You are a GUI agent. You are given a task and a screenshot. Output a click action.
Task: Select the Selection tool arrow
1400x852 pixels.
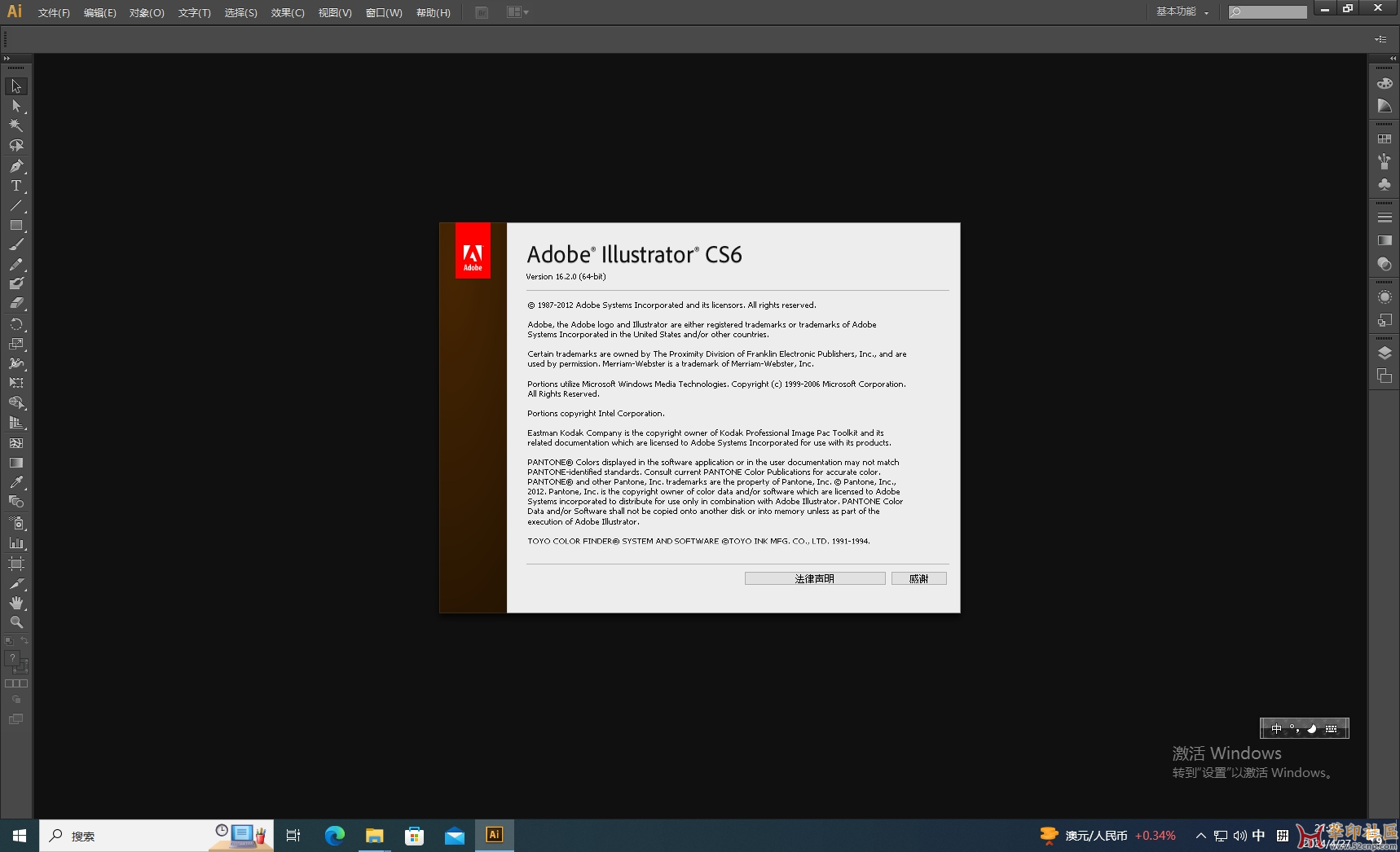(x=16, y=86)
